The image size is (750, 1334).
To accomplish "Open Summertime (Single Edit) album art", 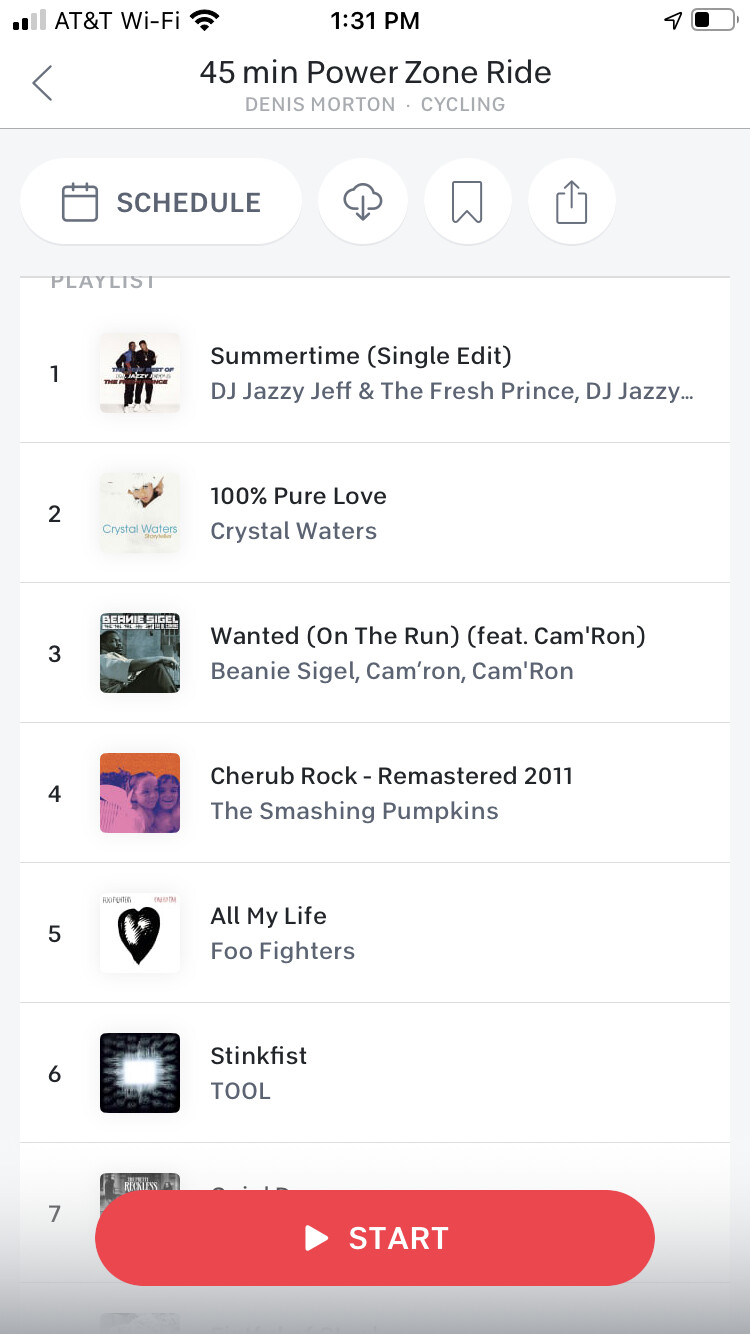I will coord(140,373).
